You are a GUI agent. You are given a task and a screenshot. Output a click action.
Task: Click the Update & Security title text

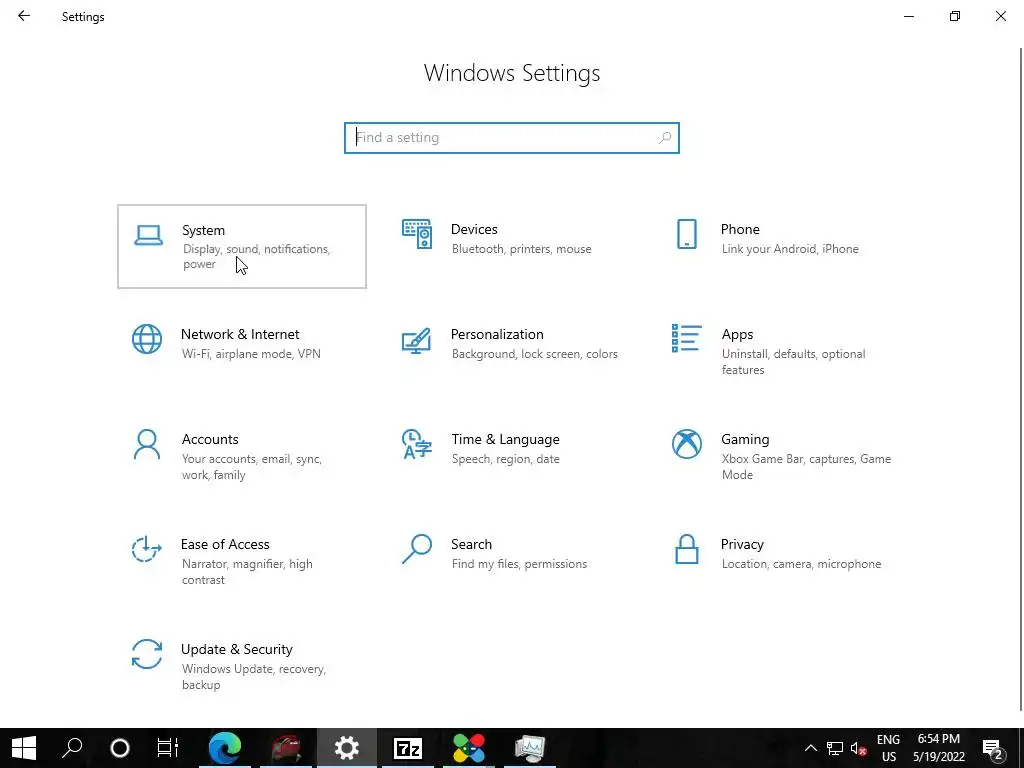(236, 650)
